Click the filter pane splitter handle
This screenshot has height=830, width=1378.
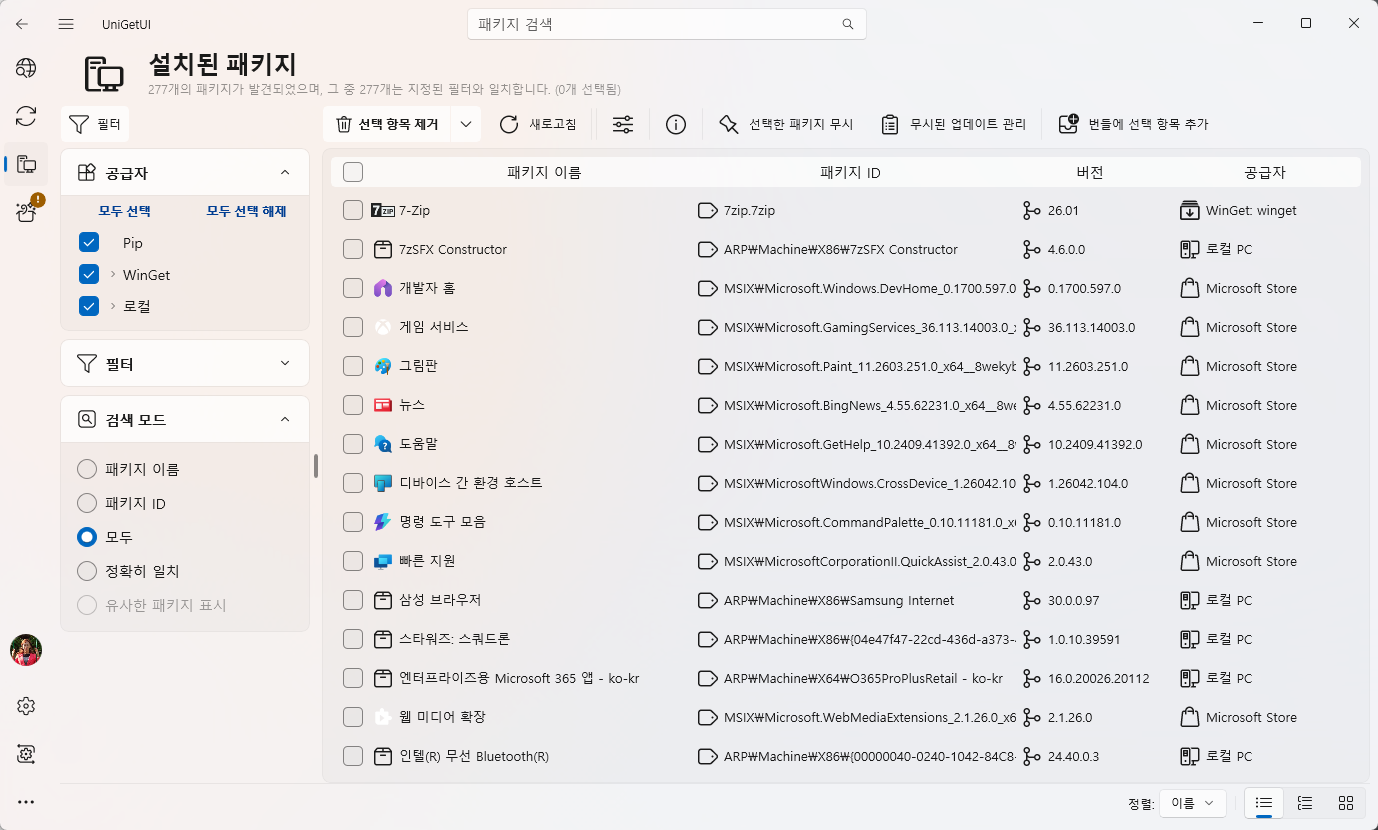(x=316, y=466)
